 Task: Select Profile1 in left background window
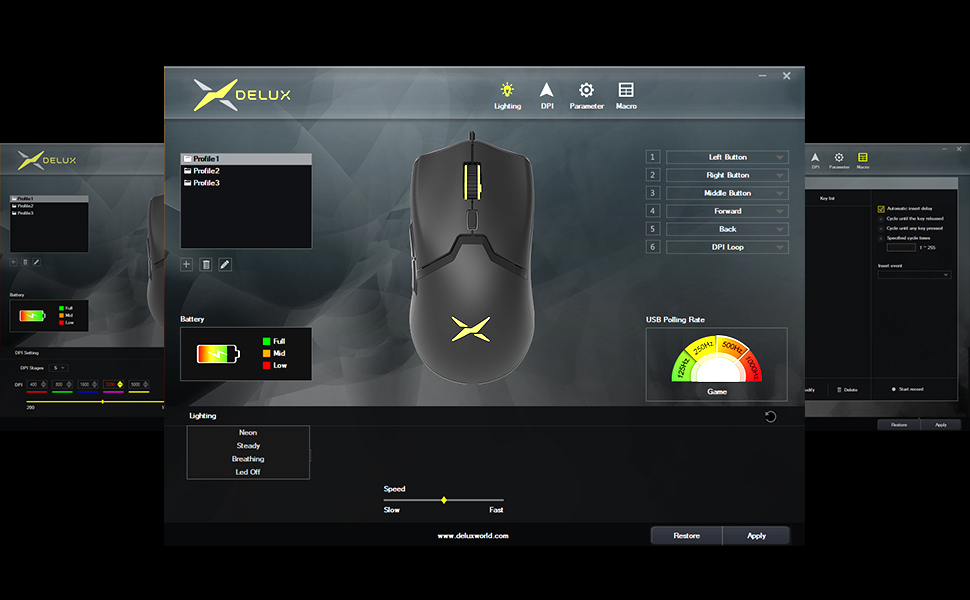pos(49,199)
